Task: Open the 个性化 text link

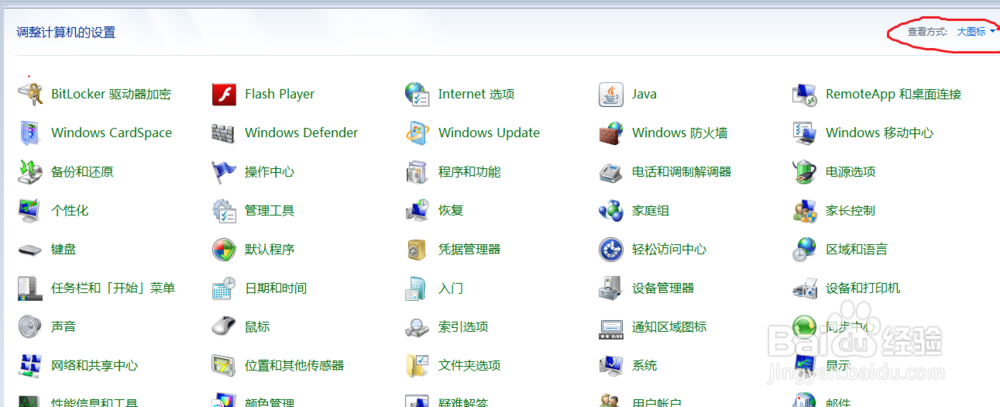Action: coord(70,211)
